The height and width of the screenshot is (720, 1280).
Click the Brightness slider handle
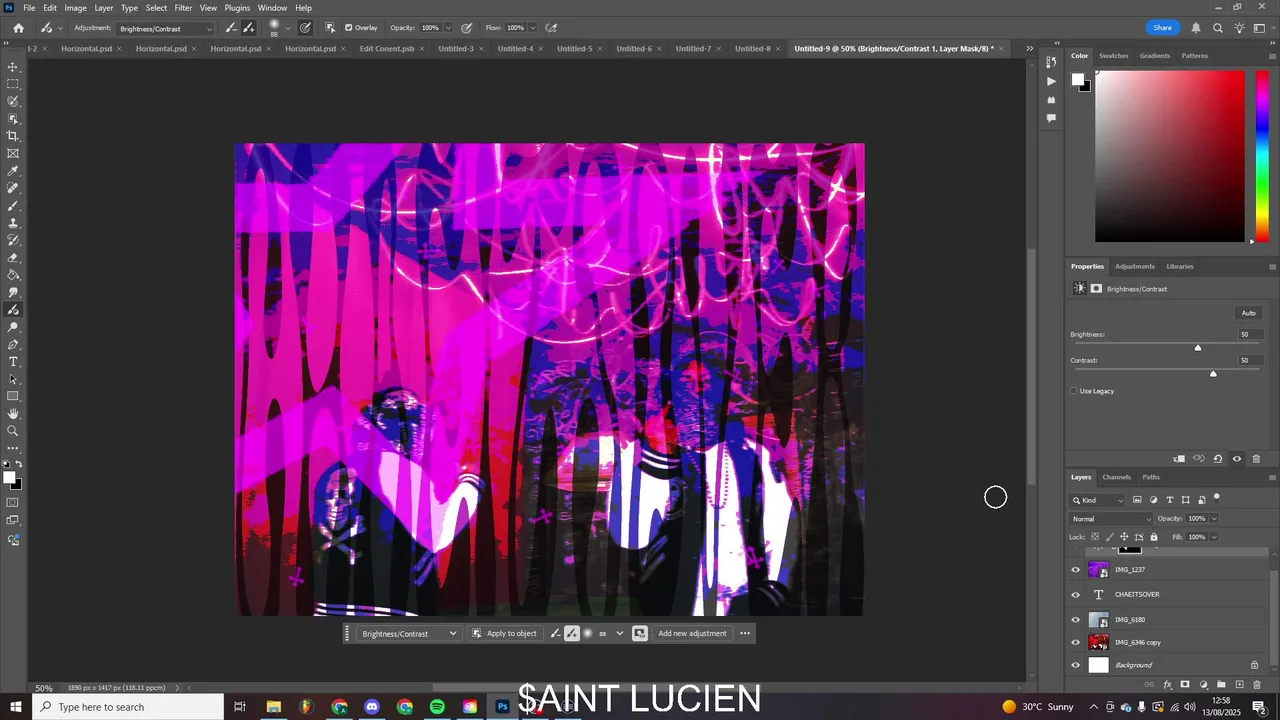pyautogui.click(x=1198, y=348)
